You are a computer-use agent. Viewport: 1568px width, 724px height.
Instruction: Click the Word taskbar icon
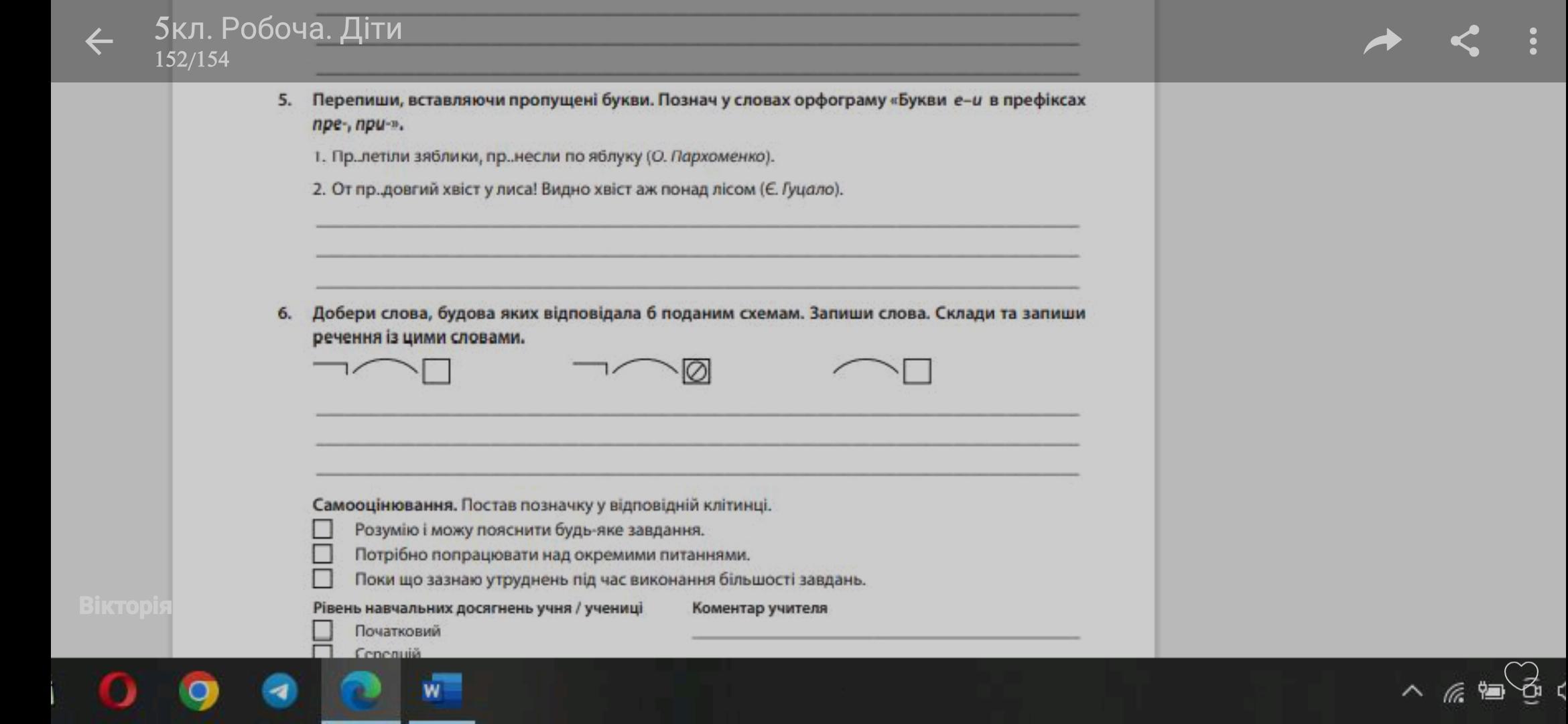tap(442, 690)
